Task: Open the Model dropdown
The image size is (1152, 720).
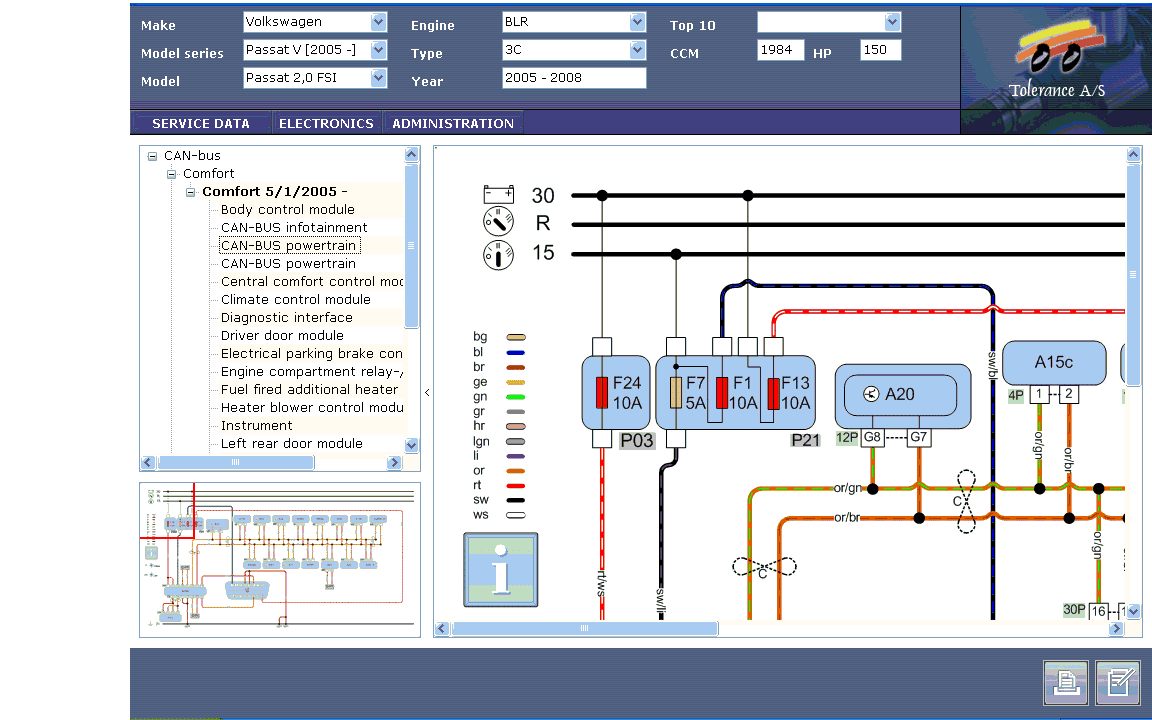Action: 378,78
